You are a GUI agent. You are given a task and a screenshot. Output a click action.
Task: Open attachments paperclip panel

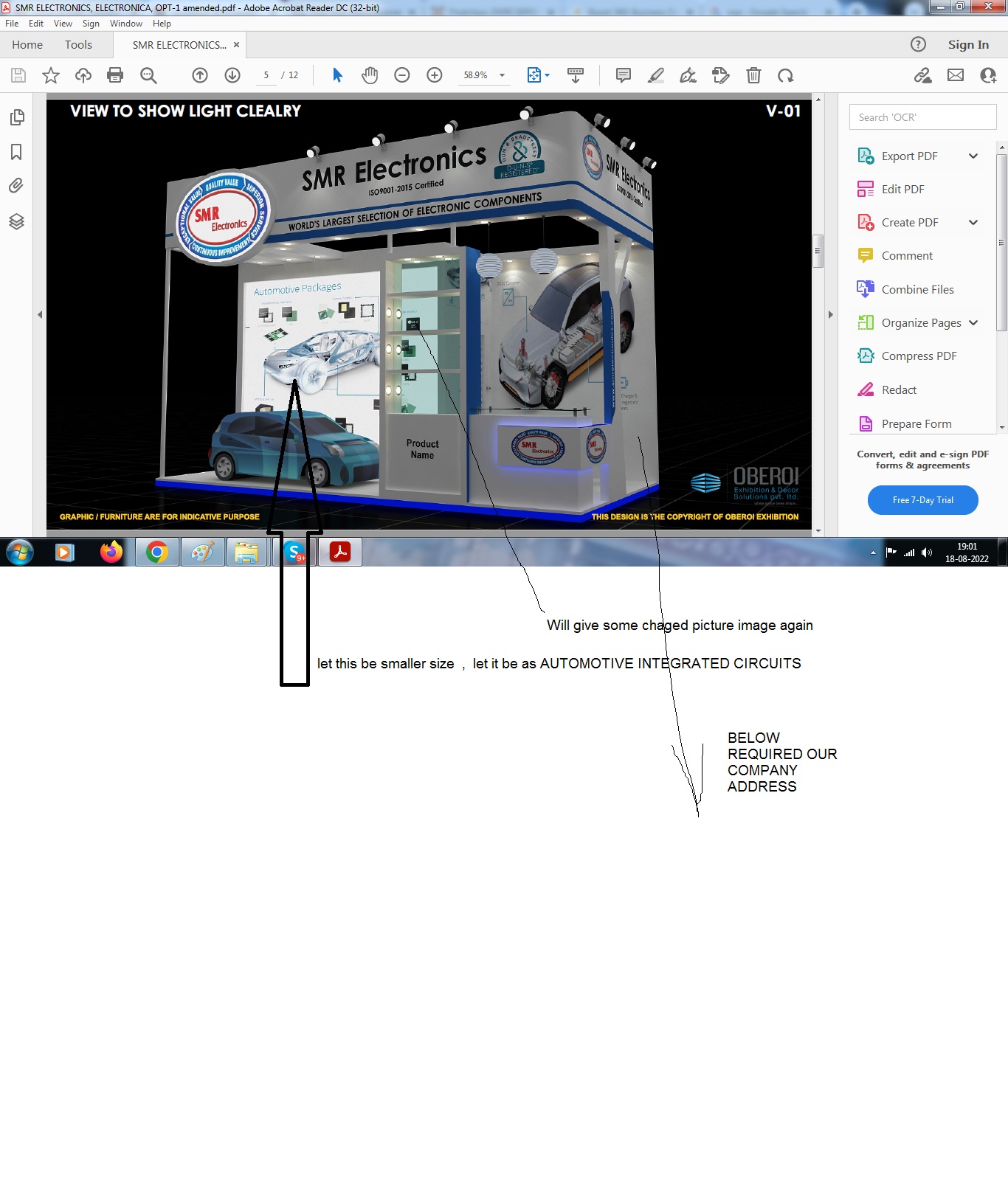[16, 186]
